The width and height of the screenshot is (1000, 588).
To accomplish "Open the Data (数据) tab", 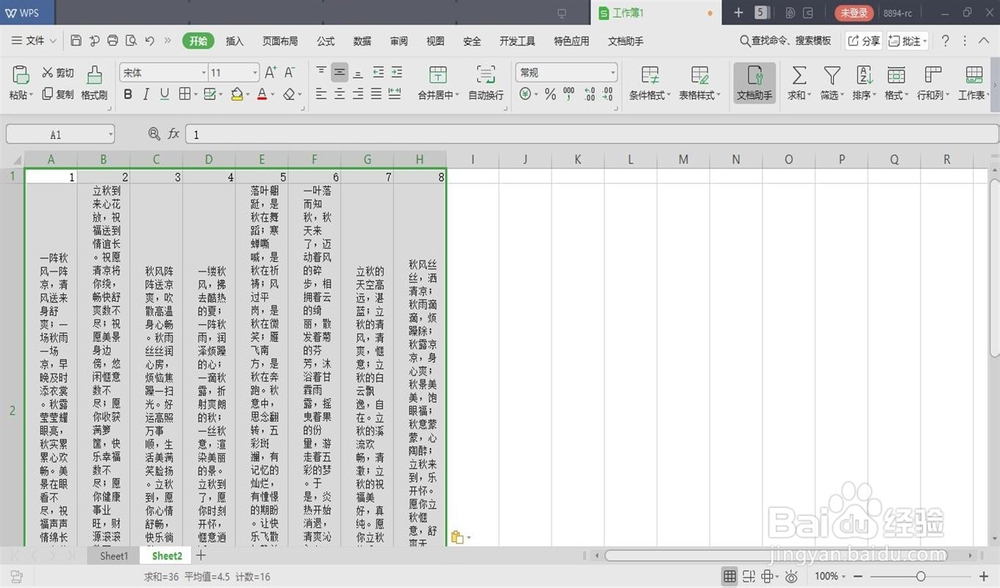I will [362, 41].
